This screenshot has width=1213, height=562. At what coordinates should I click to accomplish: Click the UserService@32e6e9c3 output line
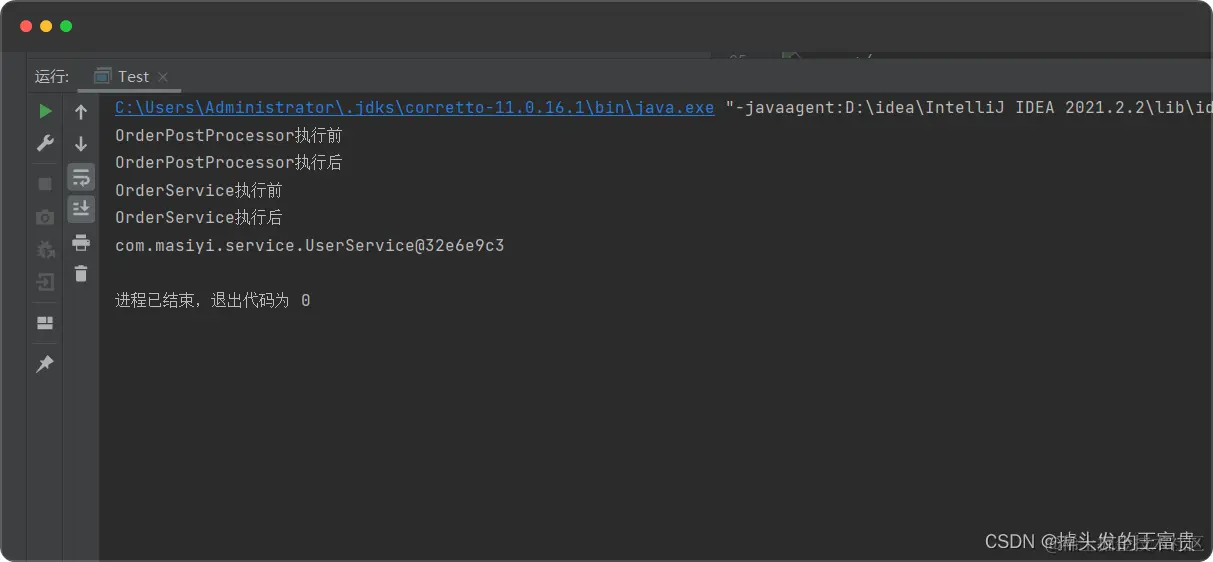(x=310, y=245)
